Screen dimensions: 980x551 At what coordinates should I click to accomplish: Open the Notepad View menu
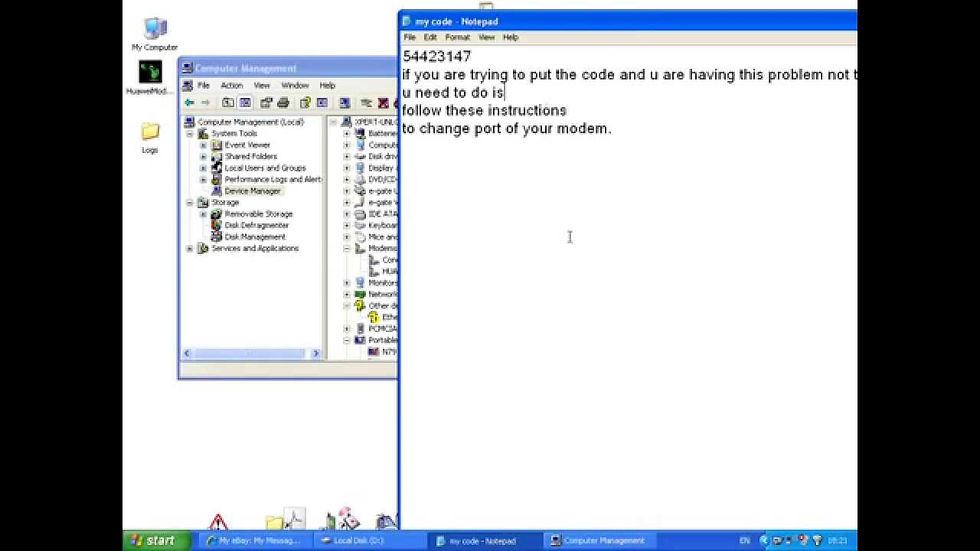click(x=486, y=37)
